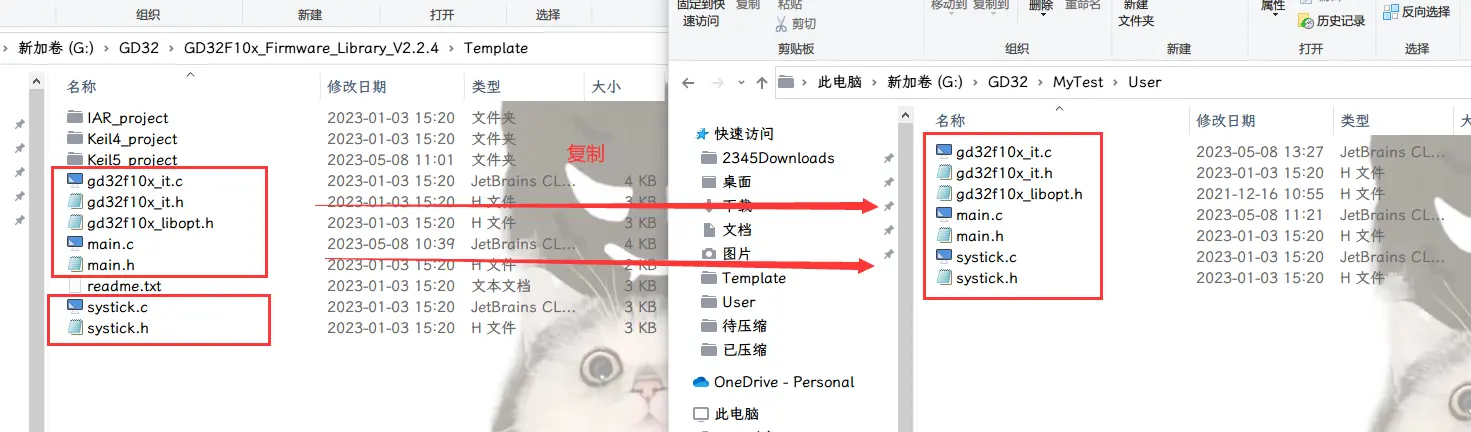This screenshot has width=1471, height=432.
Task: Click GD32F10x_Firmware_Library_V2.2.4 in the breadcrumb
Action: [311, 48]
